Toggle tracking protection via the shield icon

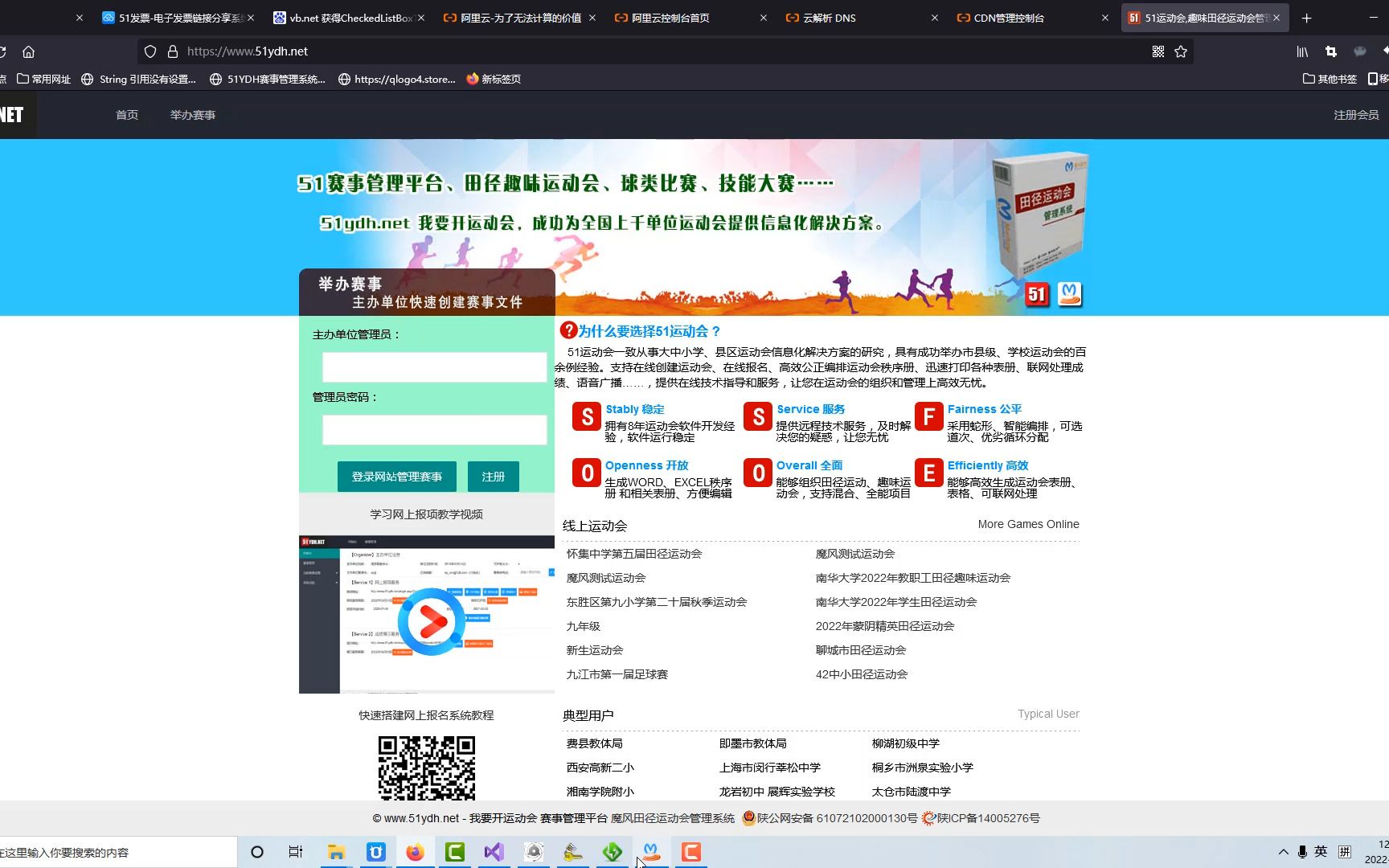click(x=150, y=51)
